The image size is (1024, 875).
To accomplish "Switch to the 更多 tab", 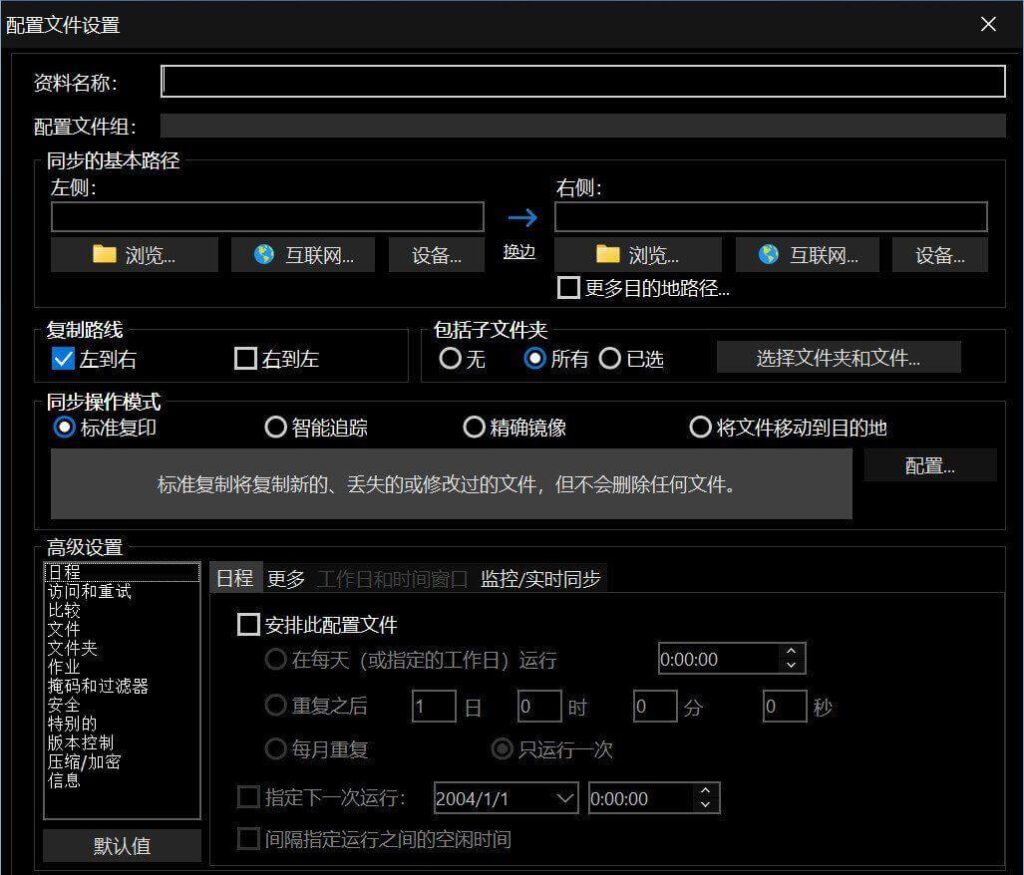I will click(286, 579).
